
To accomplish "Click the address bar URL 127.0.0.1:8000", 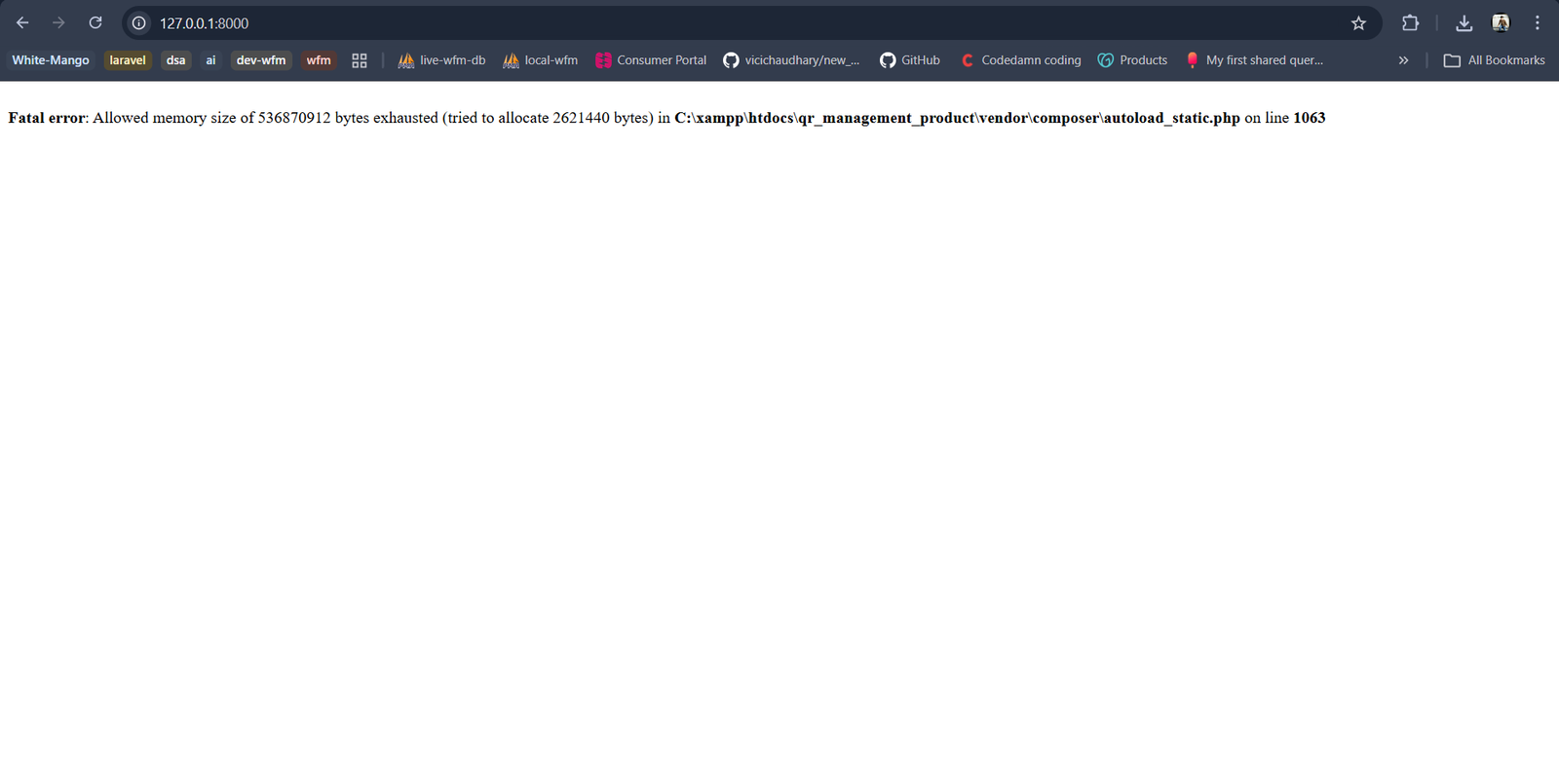I will pyautogui.click(x=205, y=22).
